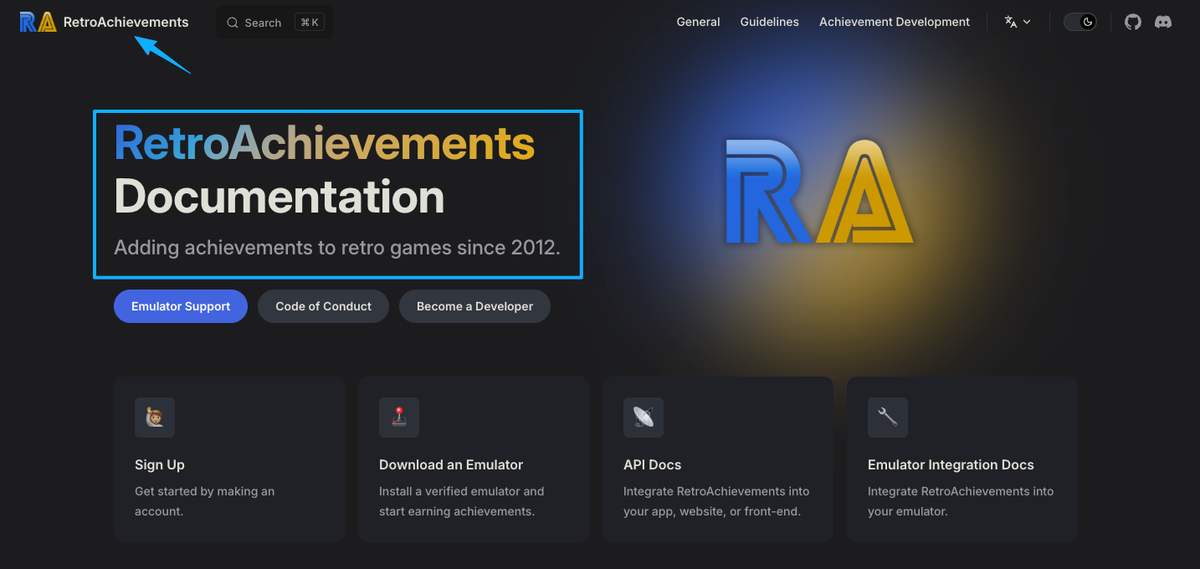This screenshot has width=1200, height=569.
Task: Click the gradient "RetroAchievements" hero heading
Action: click(324, 143)
